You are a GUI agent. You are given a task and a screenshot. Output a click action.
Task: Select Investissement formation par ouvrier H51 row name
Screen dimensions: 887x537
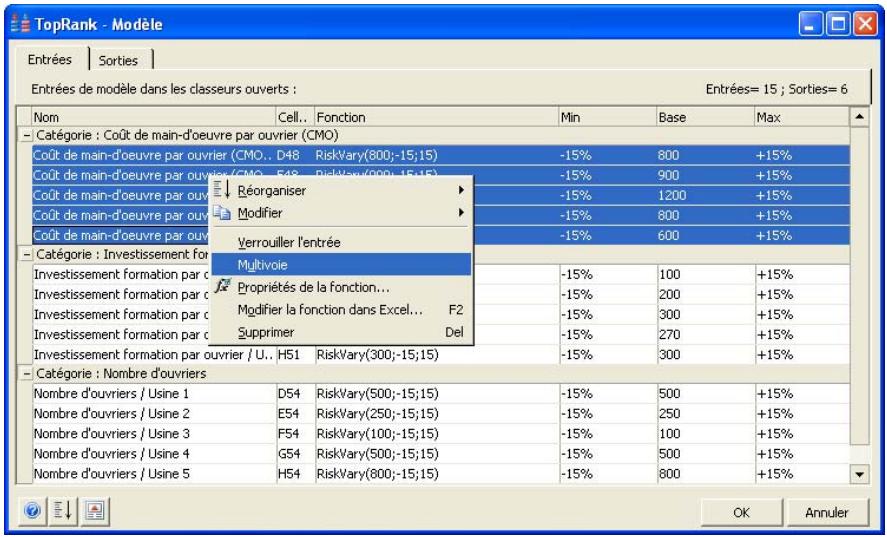(x=154, y=355)
